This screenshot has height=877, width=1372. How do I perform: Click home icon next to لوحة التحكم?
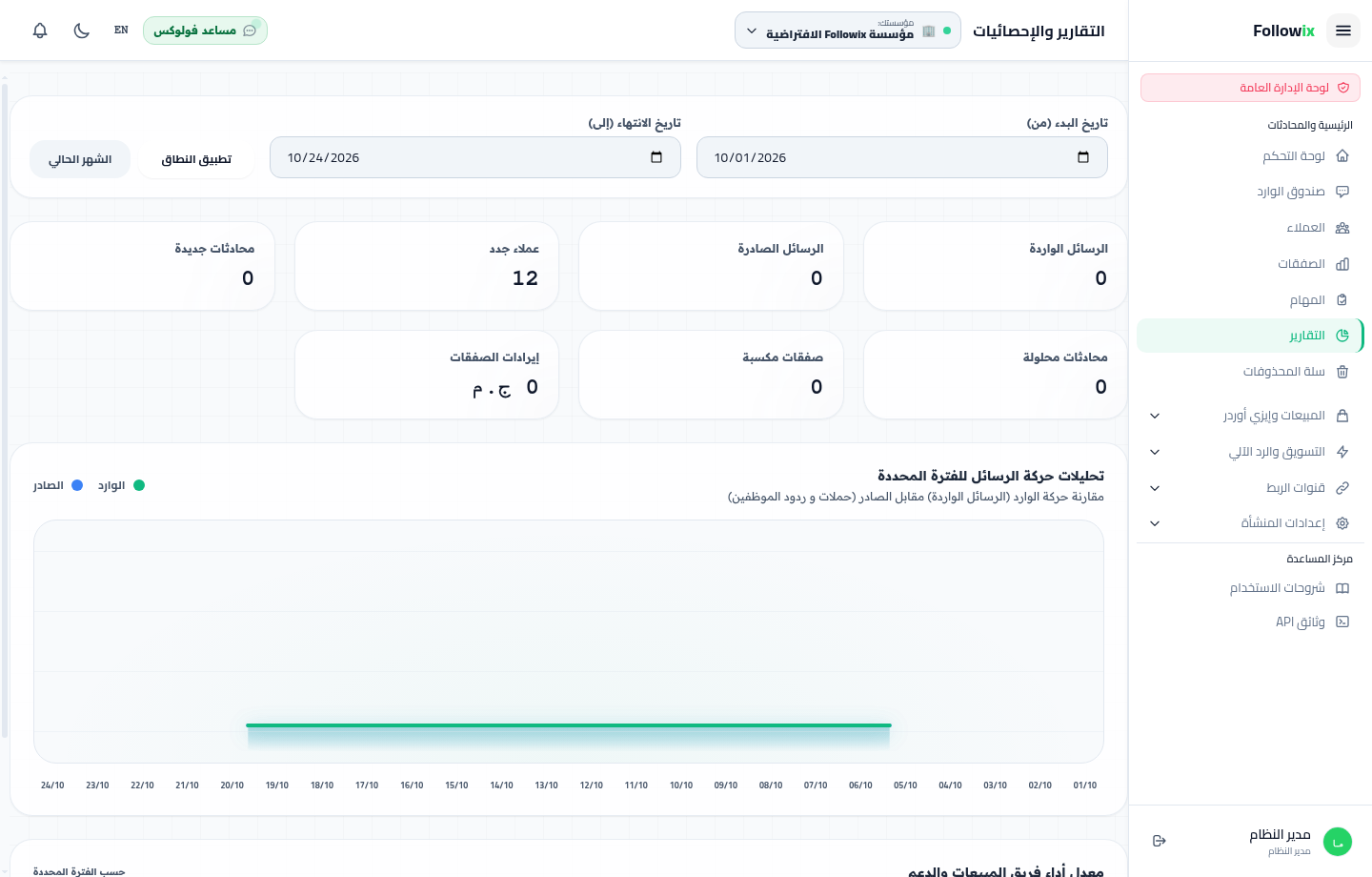(x=1342, y=155)
